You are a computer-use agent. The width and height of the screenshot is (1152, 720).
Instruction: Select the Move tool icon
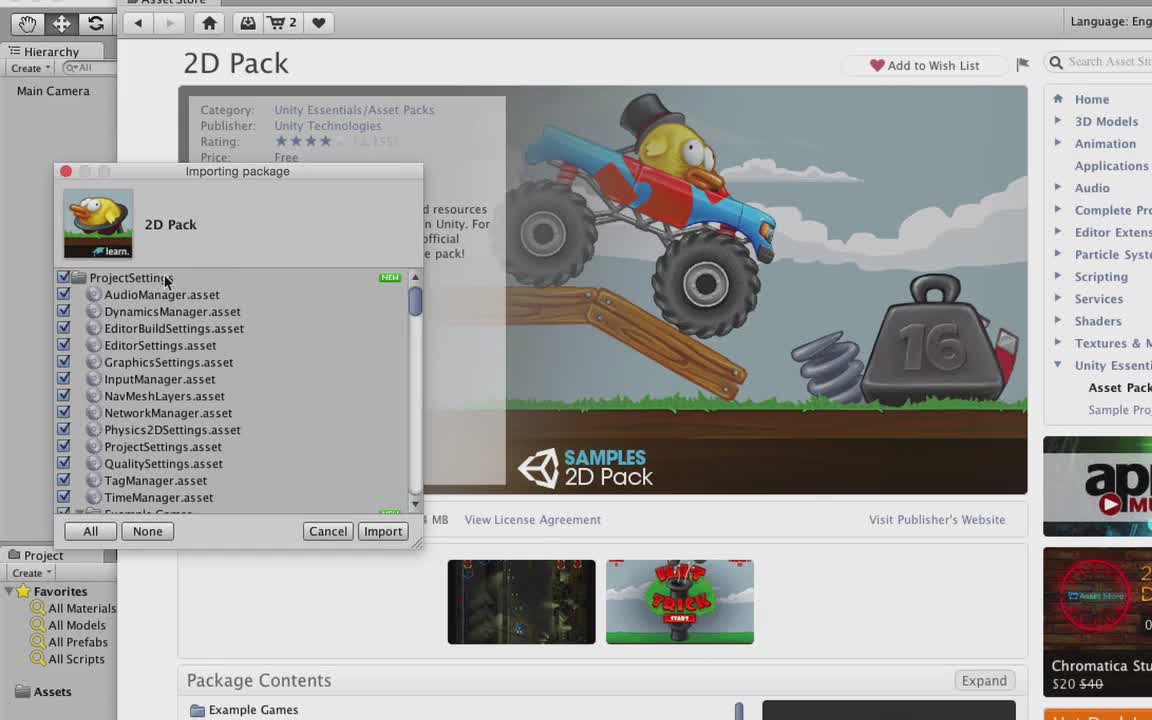click(62, 24)
